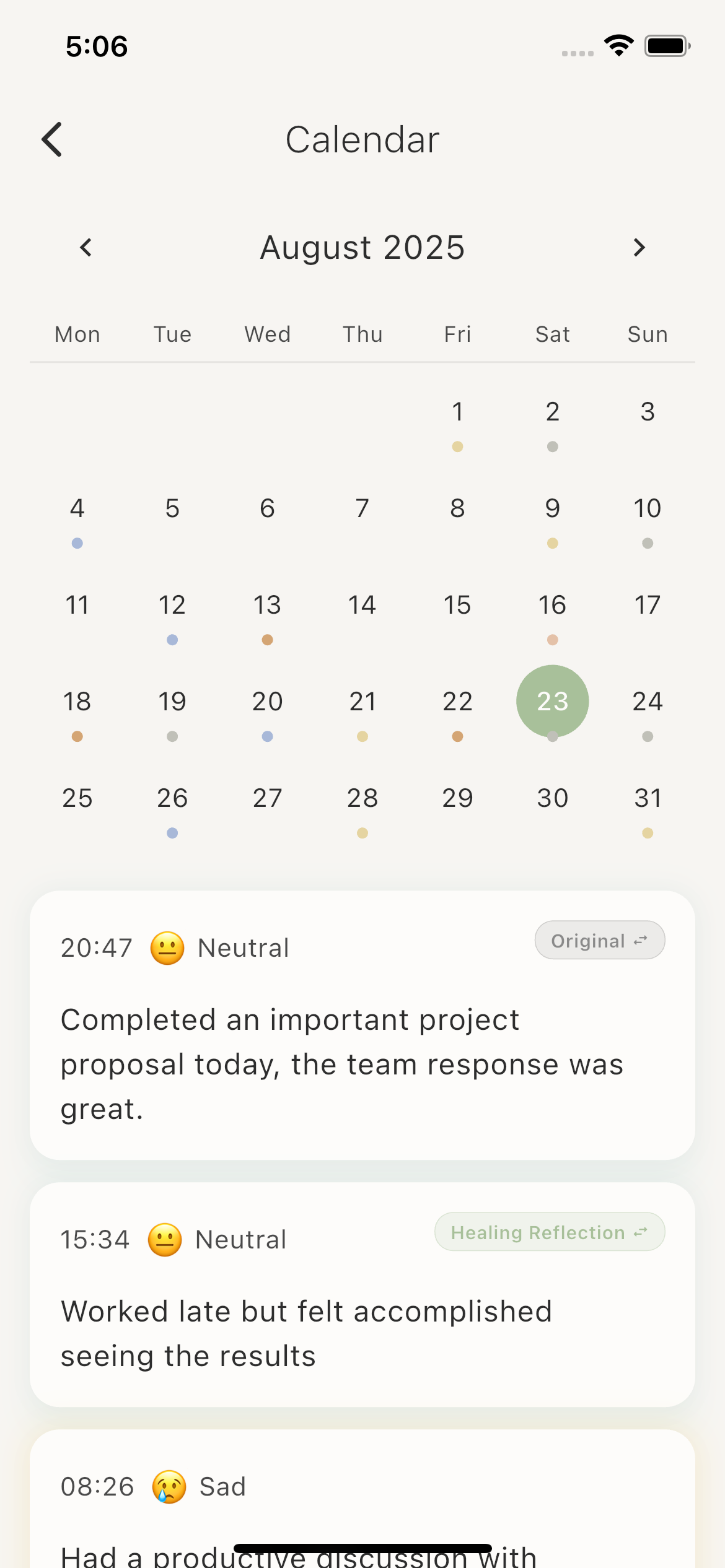Click the Calendar title at the top
725x1568 pixels.
(x=362, y=139)
